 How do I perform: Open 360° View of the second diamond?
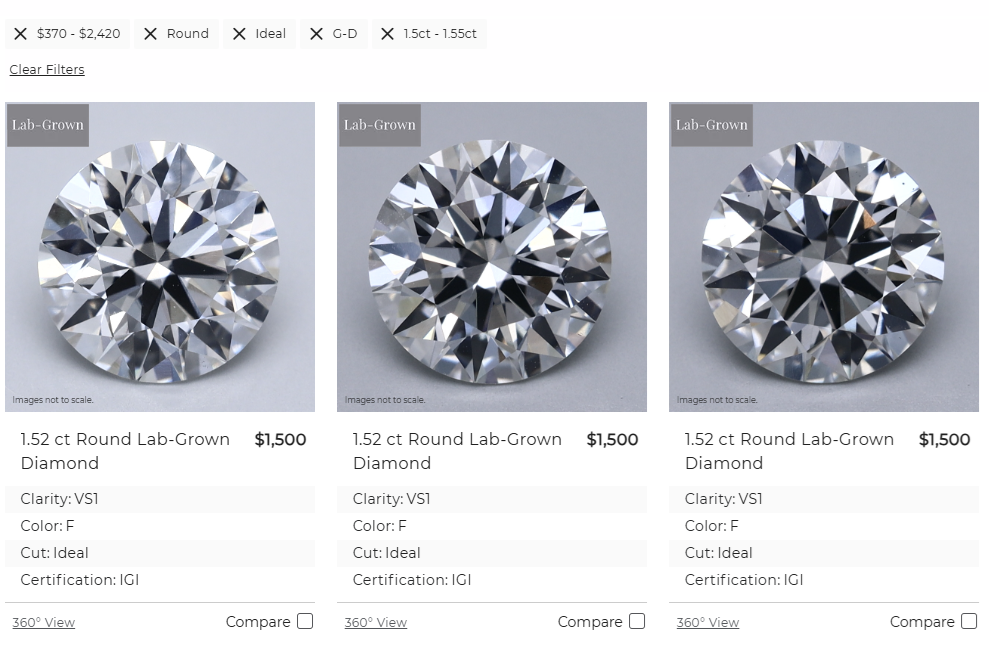[376, 623]
